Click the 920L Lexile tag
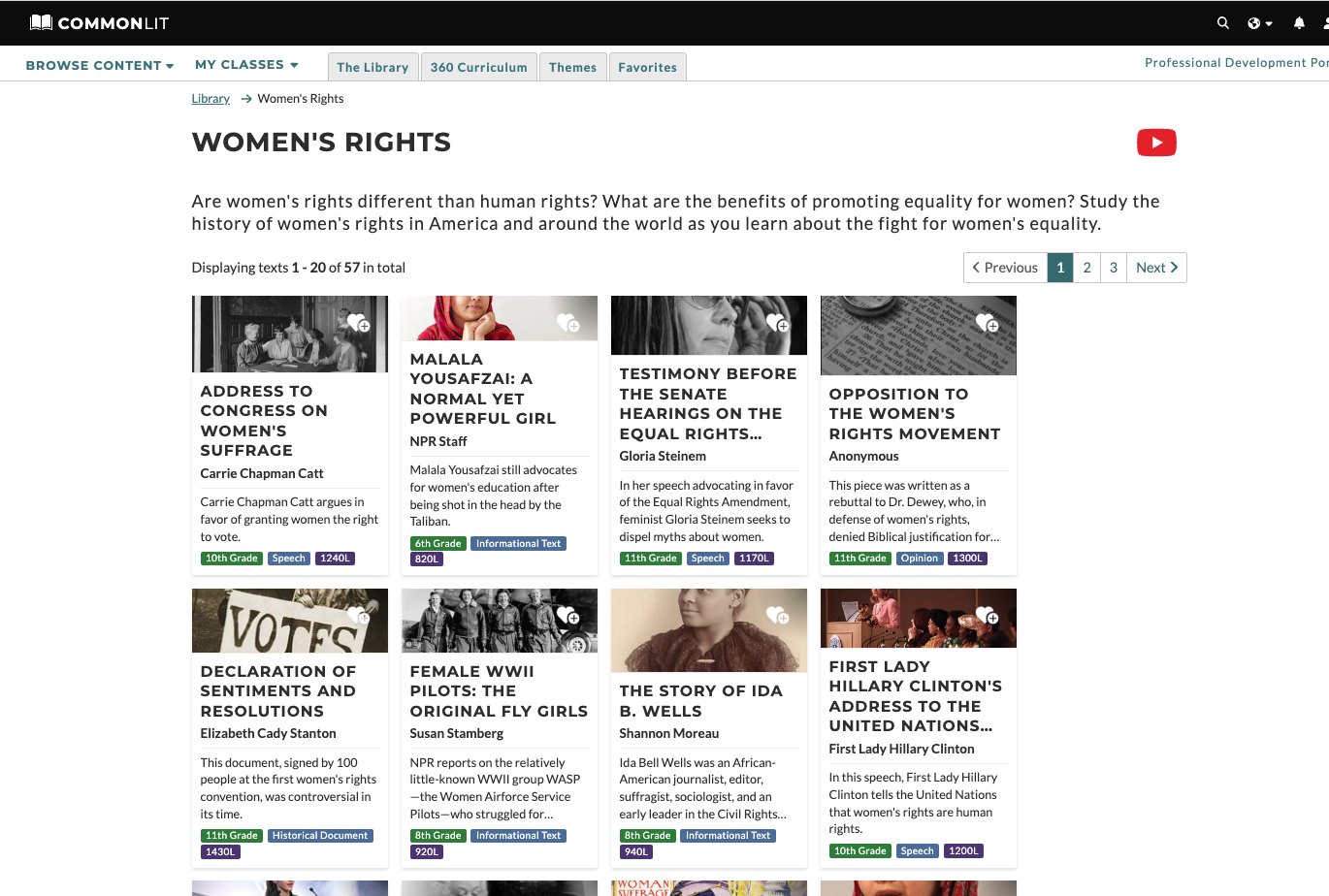Image resolution: width=1329 pixels, height=896 pixels. tap(427, 852)
